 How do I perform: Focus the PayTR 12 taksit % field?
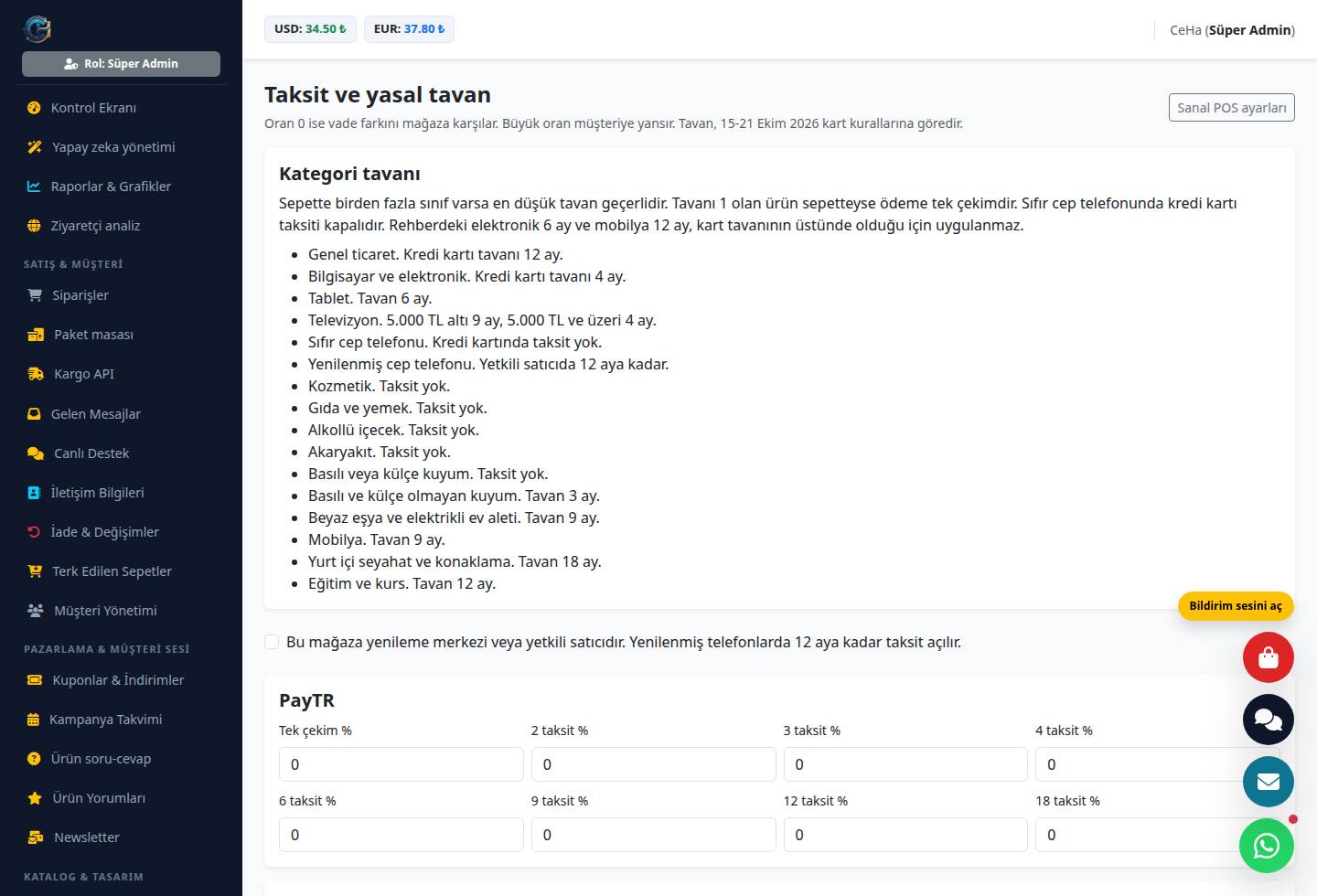tap(905, 835)
